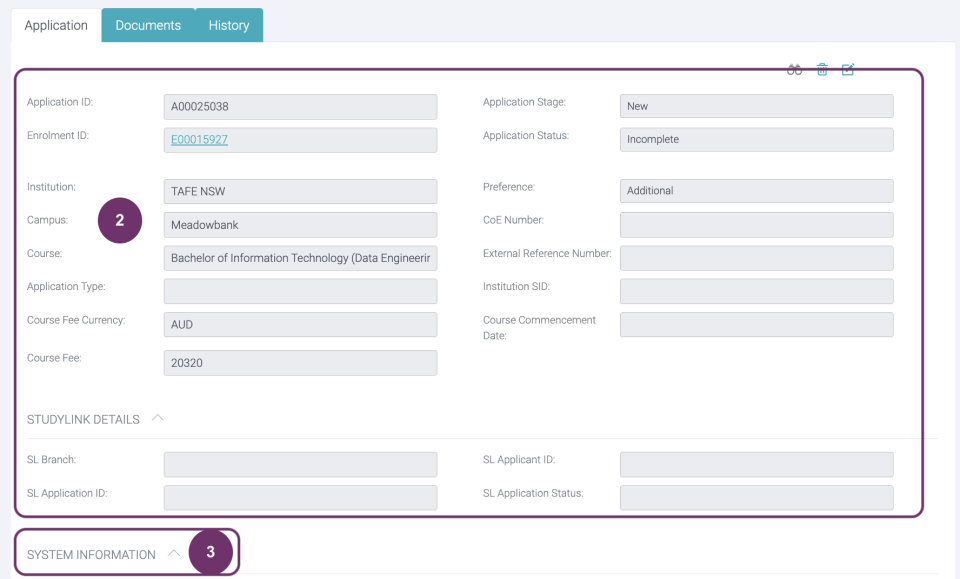Open the edit application icon
The image size is (960, 579).
pyautogui.click(x=848, y=69)
